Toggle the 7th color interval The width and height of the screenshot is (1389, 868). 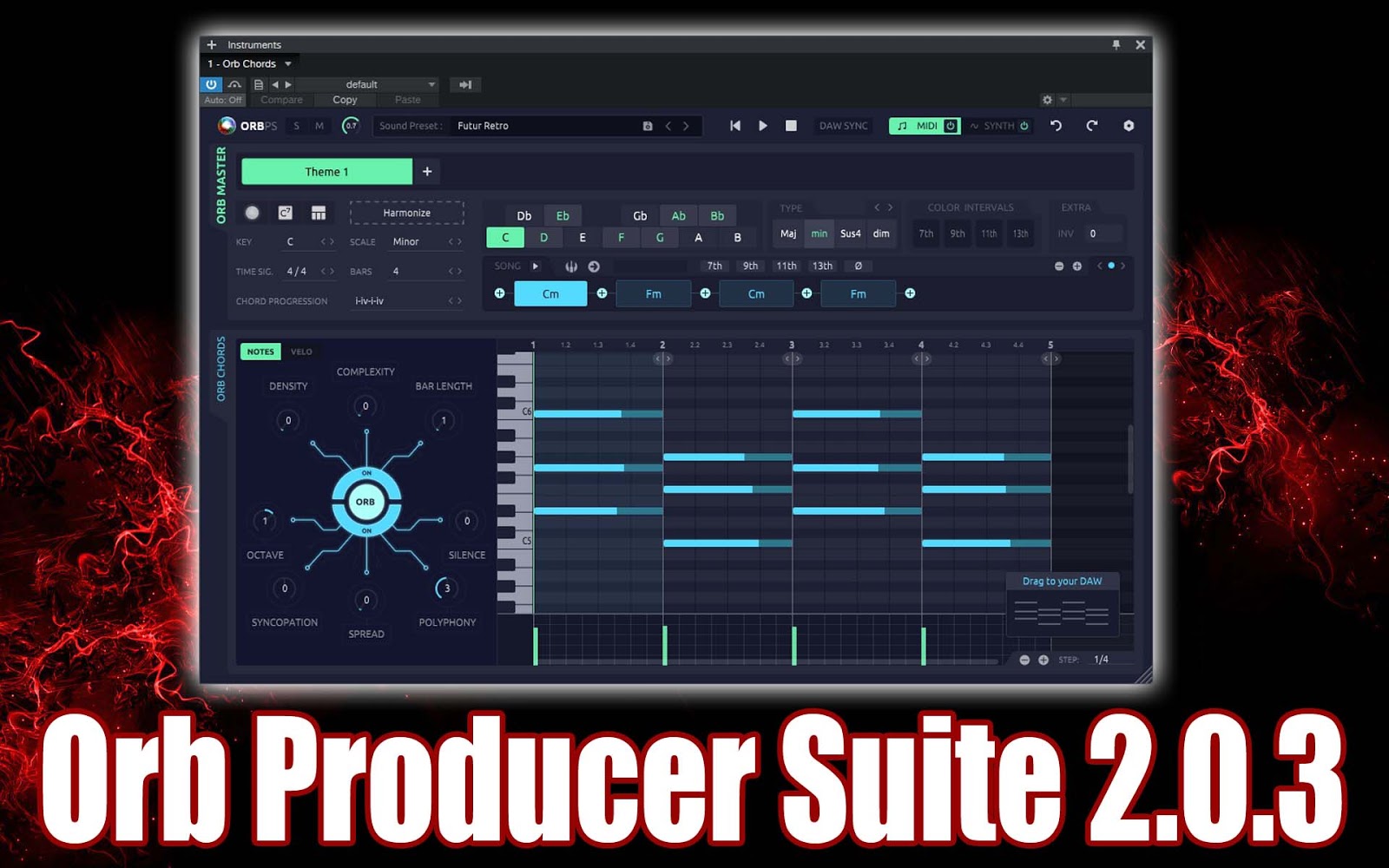(926, 233)
